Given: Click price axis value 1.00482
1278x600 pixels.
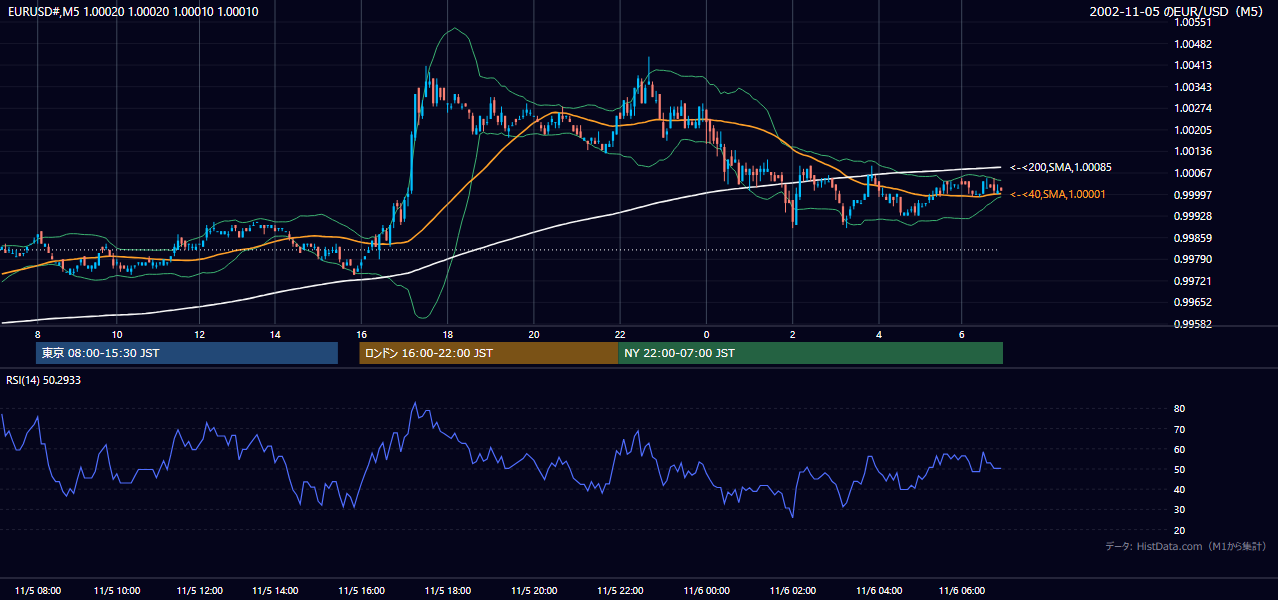Looking at the screenshot, I should [1193, 44].
